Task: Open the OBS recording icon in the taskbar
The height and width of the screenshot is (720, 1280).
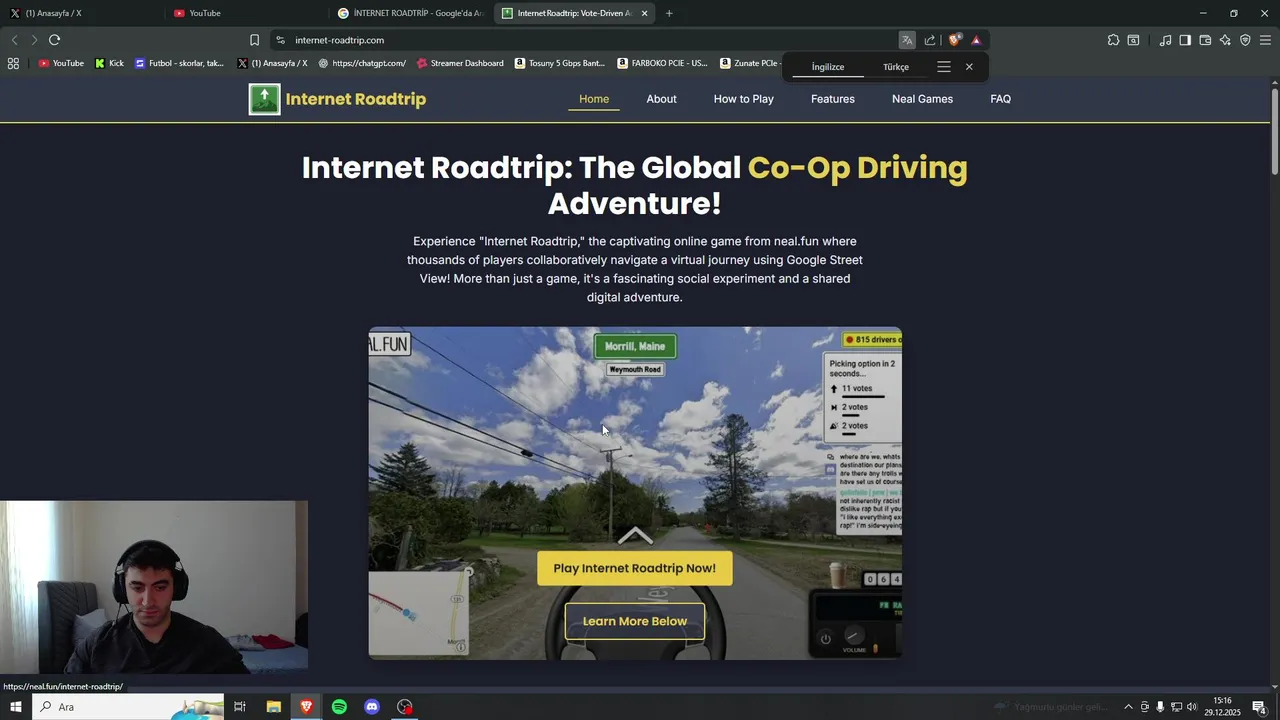Action: pos(405,707)
